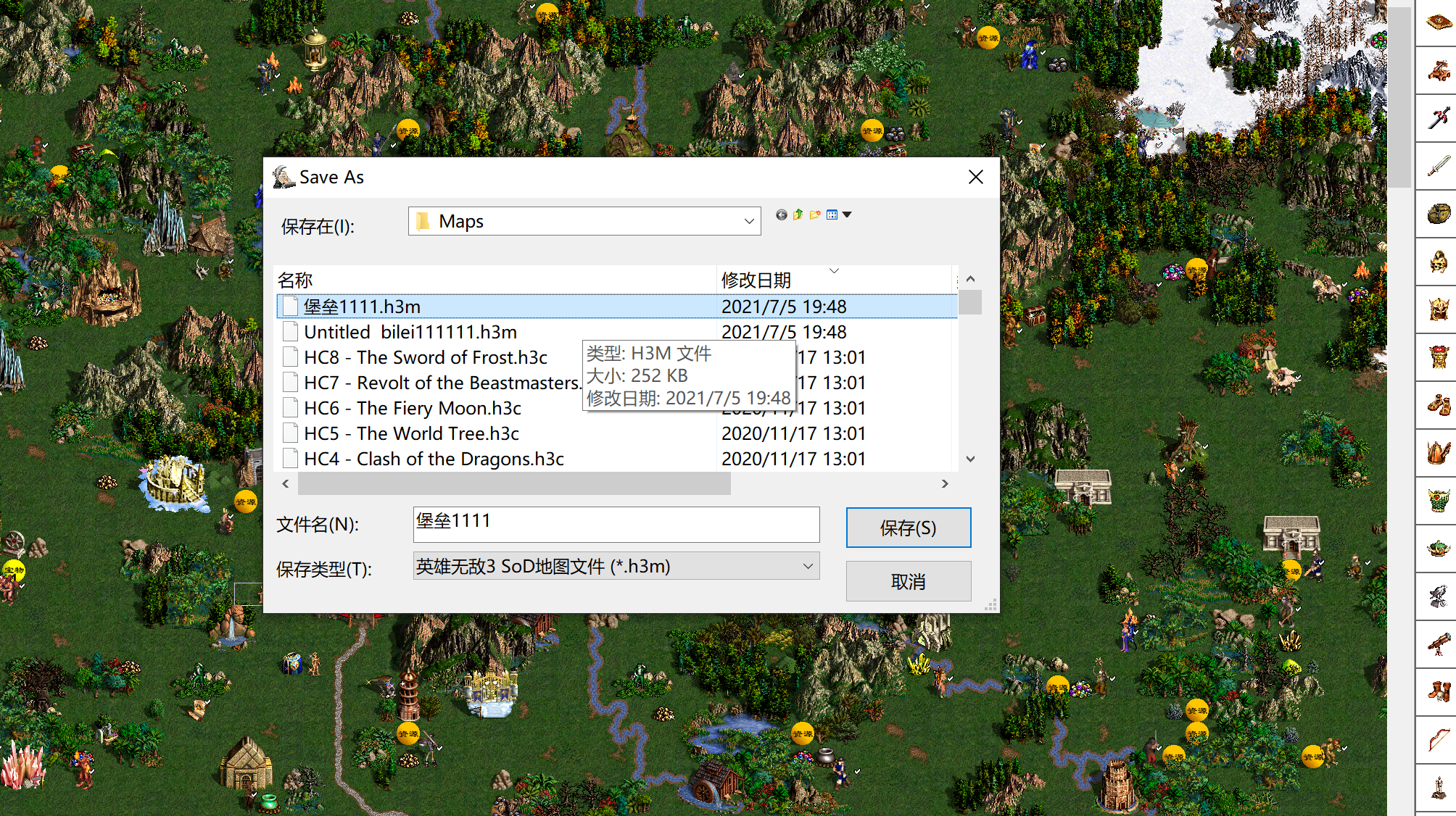Click sort chevron above 修改日期 column
1456x816 pixels.
(x=834, y=270)
